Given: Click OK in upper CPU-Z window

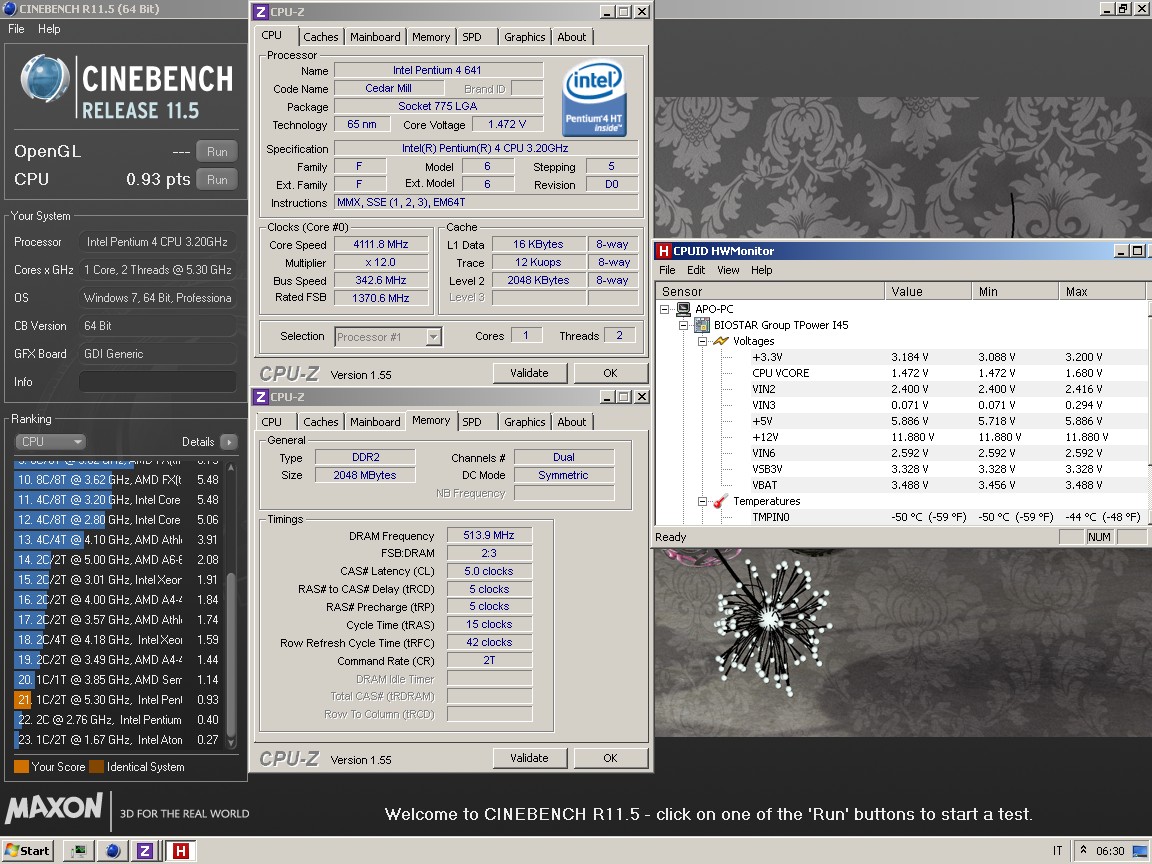Looking at the screenshot, I should point(610,372).
